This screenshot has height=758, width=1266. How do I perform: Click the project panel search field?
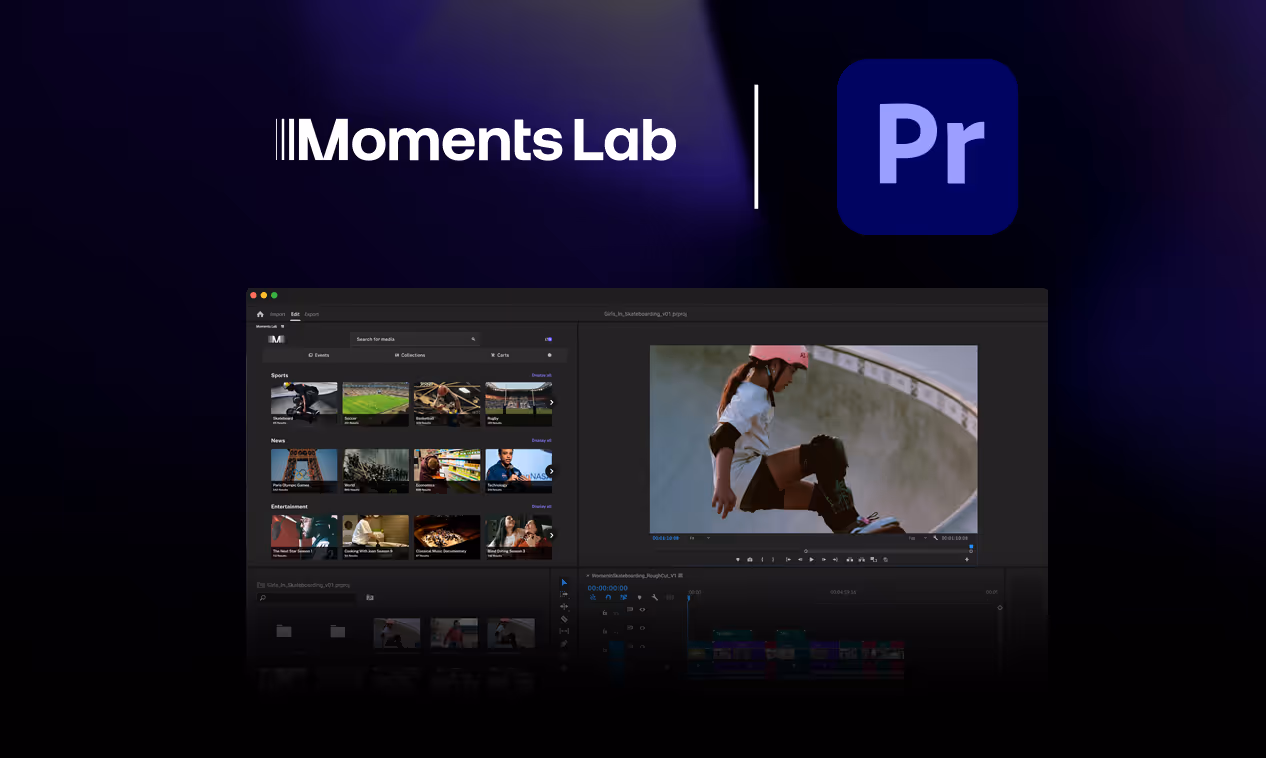[307, 598]
